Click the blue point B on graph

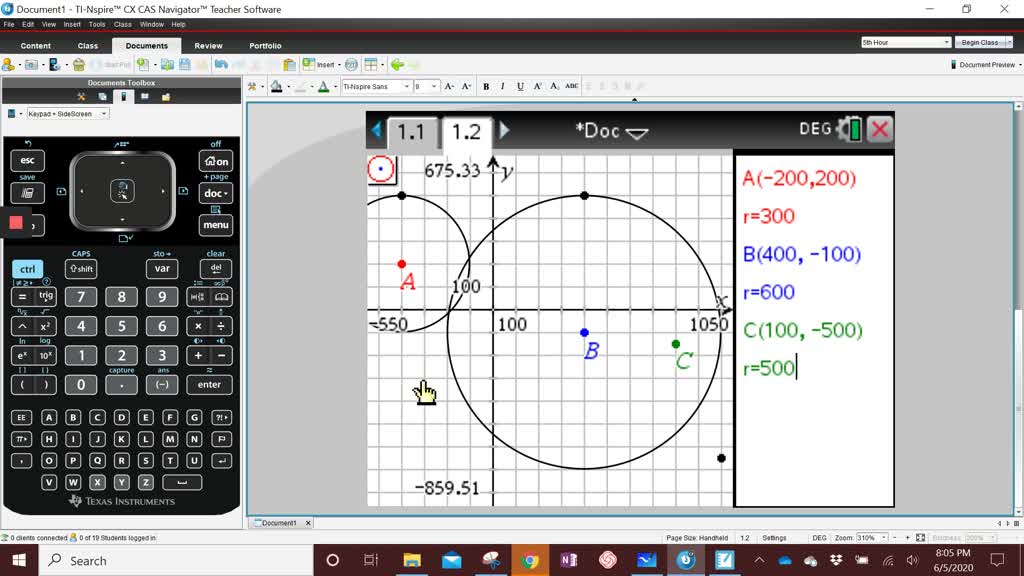coord(584,332)
